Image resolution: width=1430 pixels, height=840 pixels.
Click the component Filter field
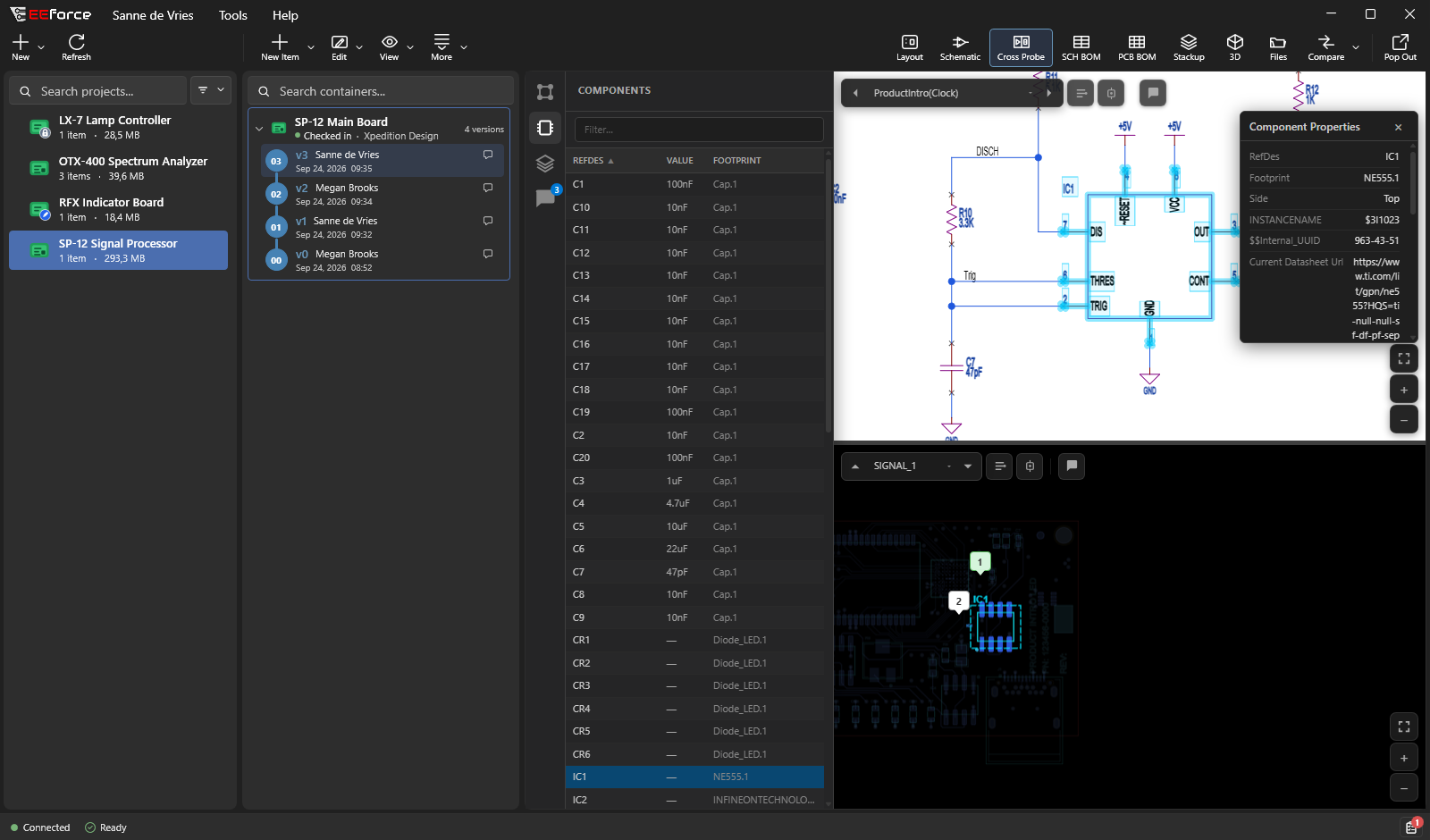coord(699,130)
